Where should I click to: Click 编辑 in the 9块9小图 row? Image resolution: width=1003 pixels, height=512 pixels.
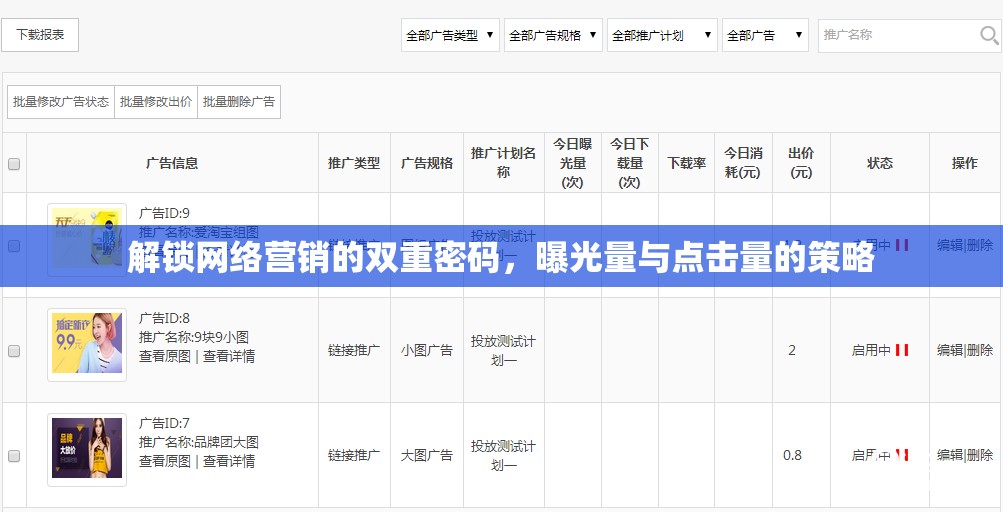tap(950, 350)
